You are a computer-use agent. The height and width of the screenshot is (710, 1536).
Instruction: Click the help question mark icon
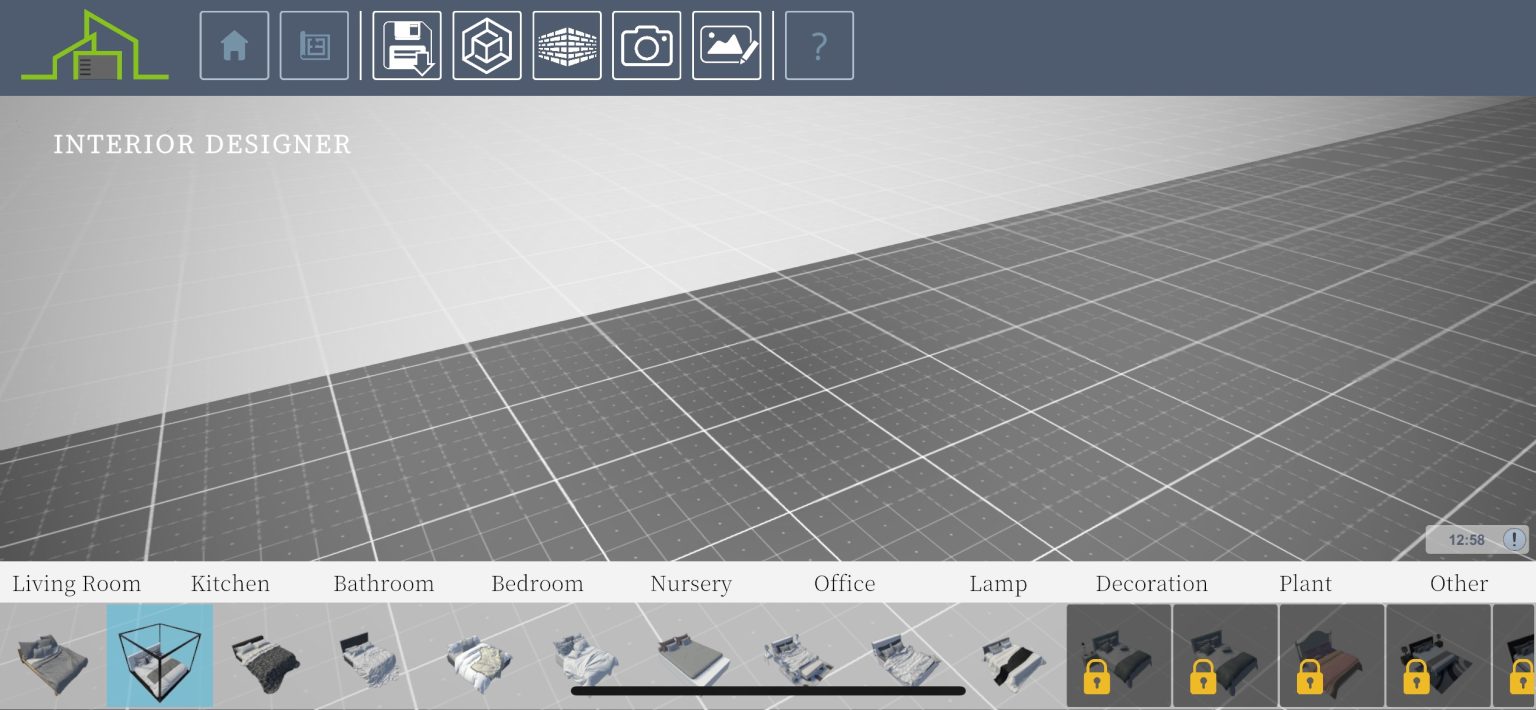point(819,45)
